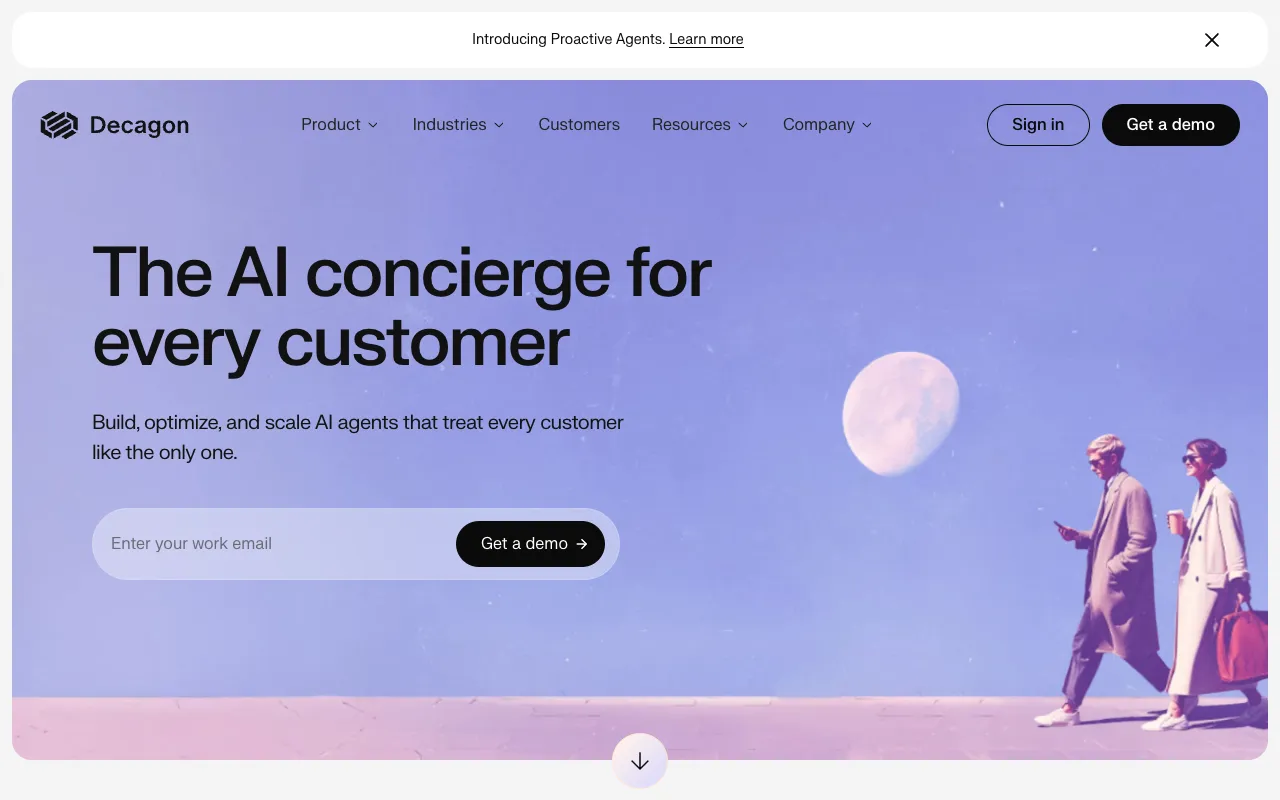The image size is (1280, 800).
Task: Expand the Product menu chevron
Action: pos(373,125)
